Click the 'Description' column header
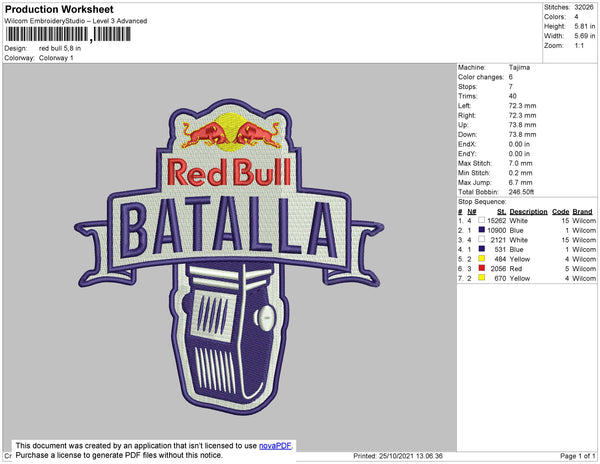The width and height of the screenshot is (600, 464). (x=528, y=212)
